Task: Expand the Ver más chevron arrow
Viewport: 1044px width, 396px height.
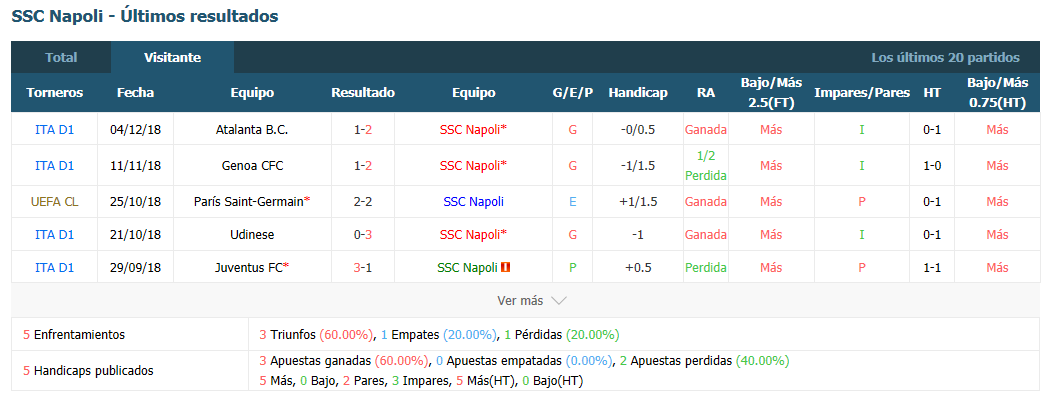Action: [x=559, y=301]
